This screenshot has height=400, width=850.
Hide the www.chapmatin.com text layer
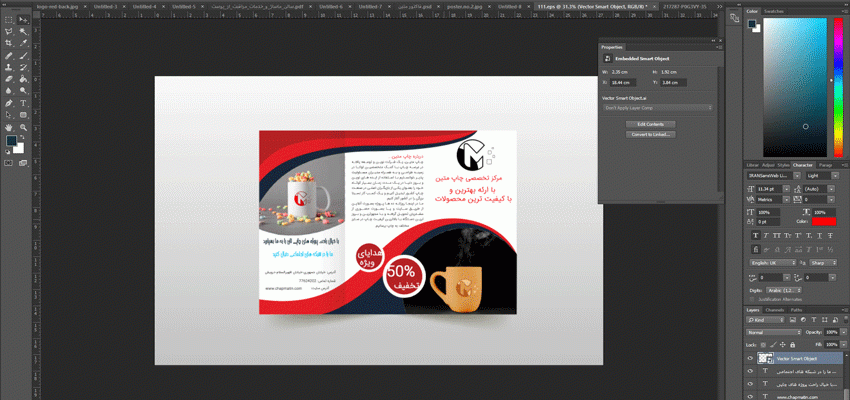pos(750,396)
